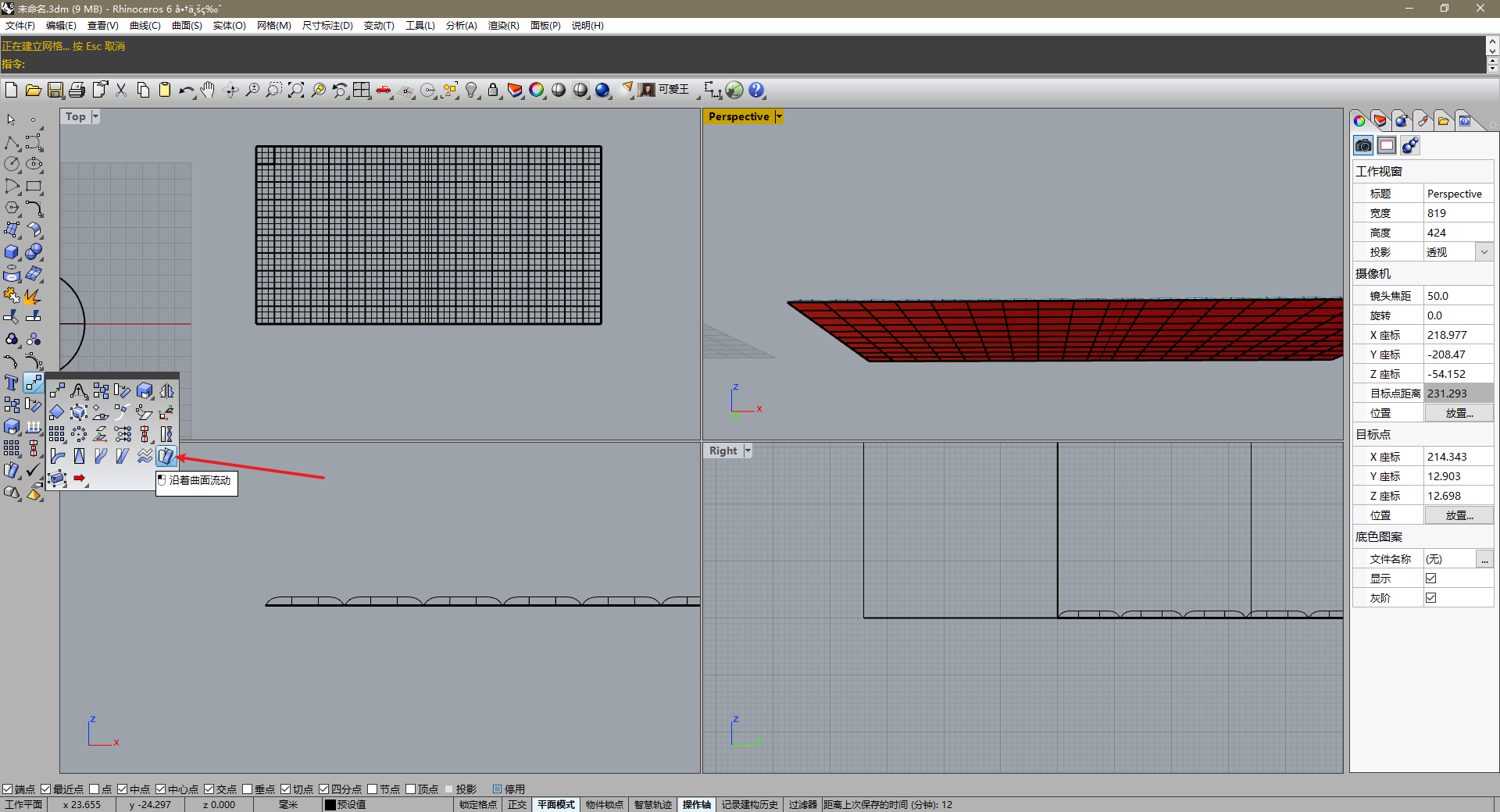Click the camera viewport properties icon
Screen dimensions: 1500x812
coord(1363,145)
